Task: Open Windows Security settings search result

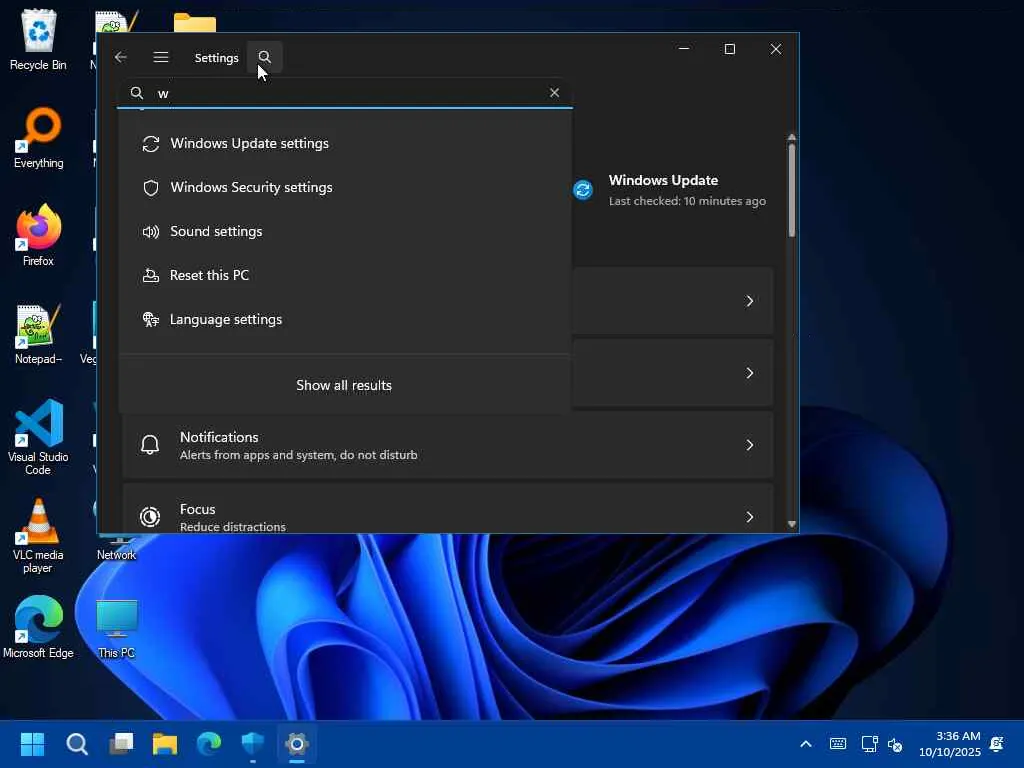Action: [345, 187]
